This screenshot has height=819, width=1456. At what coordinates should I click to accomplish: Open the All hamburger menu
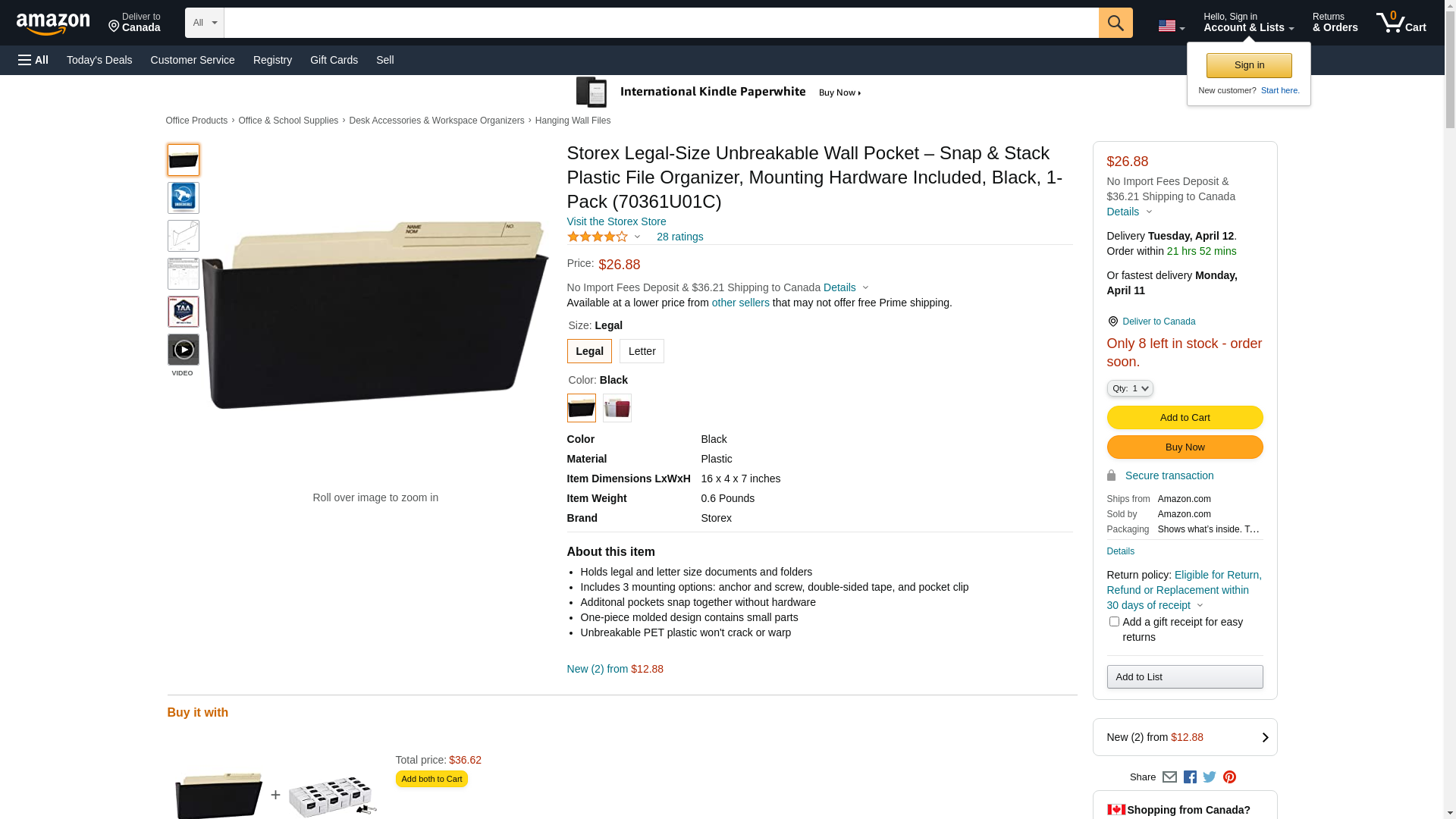[33, 60]
